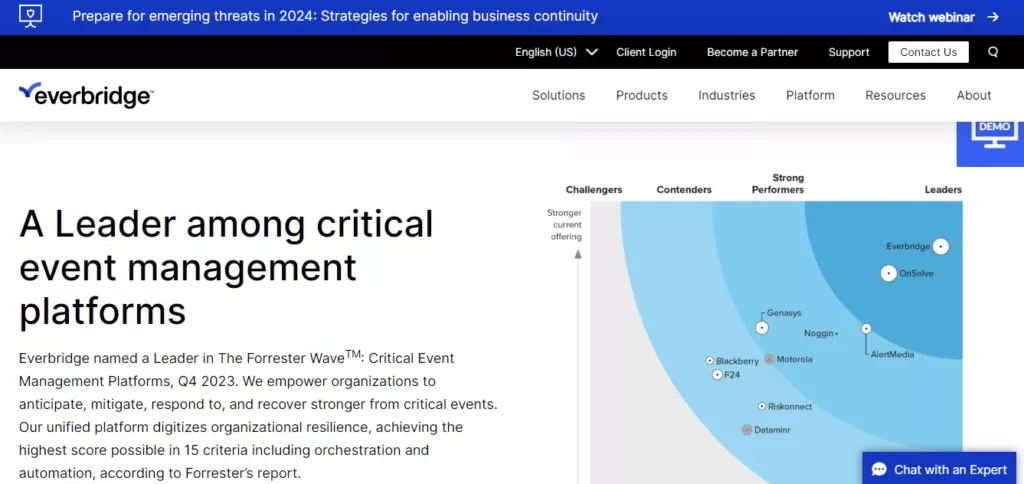Select the AlertMedia dot on chart
1024x484 pixels.
point(866,329)
